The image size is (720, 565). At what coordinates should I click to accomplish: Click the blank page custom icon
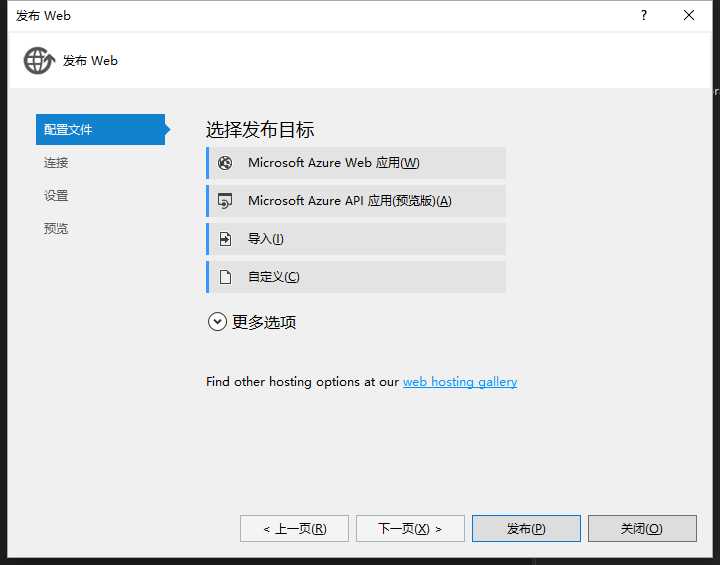pyautogui.click(x=225, y=277)
